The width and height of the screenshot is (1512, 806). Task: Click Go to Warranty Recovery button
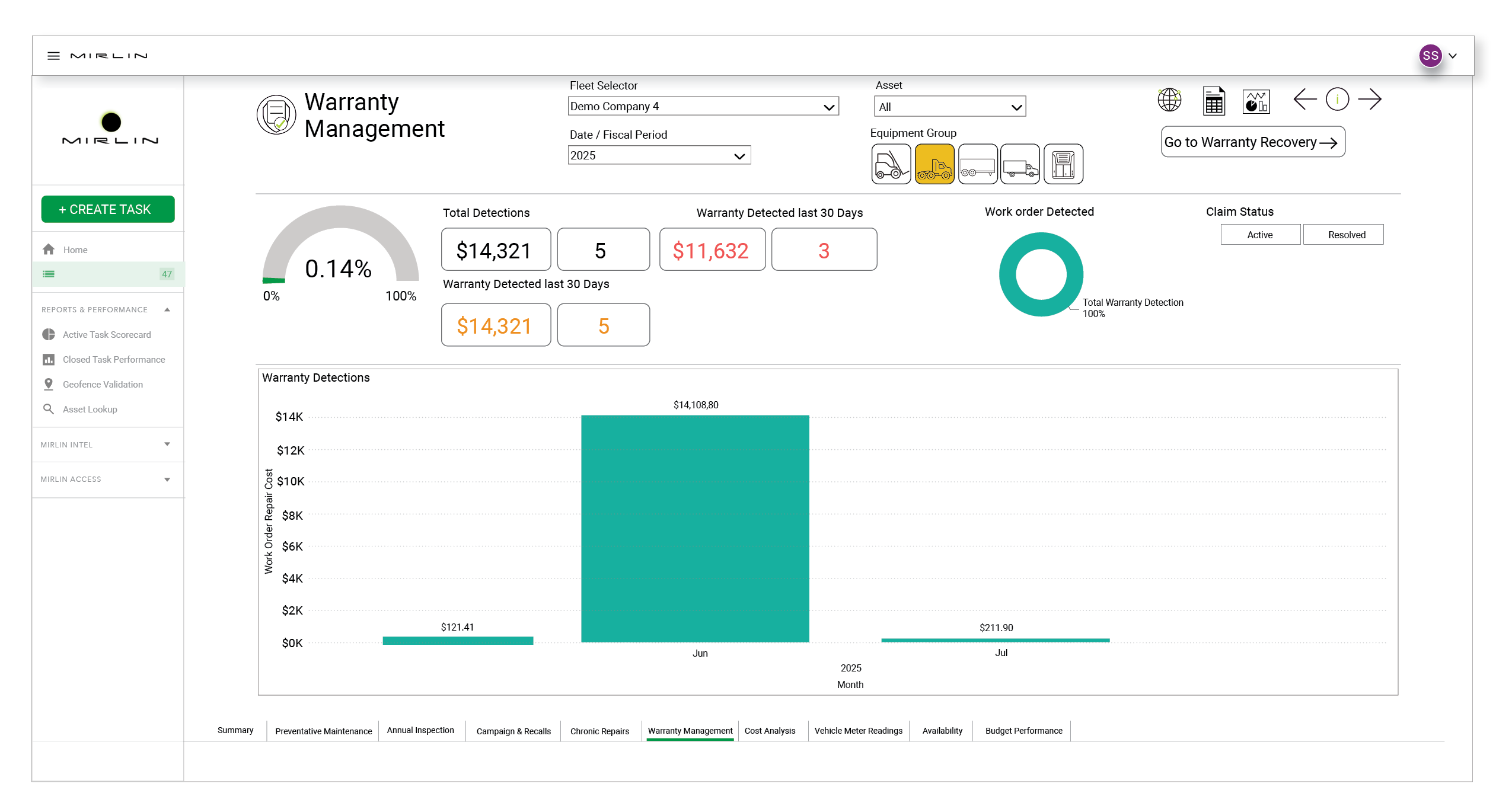tap(1252, 142)
